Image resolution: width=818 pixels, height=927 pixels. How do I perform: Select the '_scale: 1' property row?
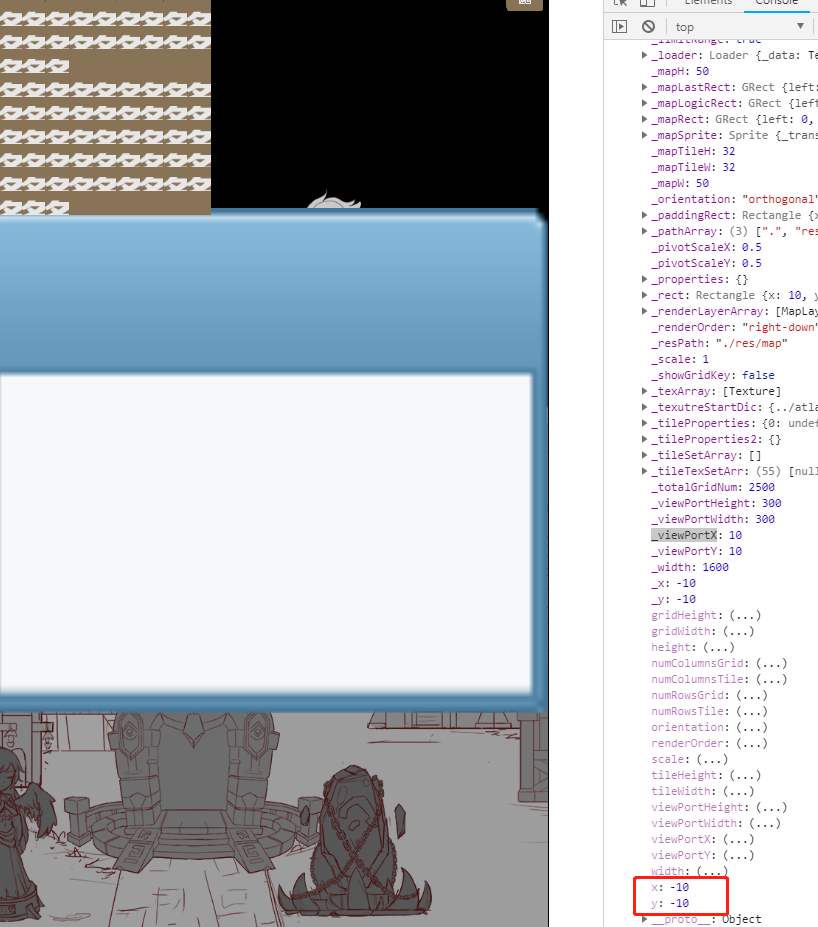pyautogui.click(x=680, y=359)
